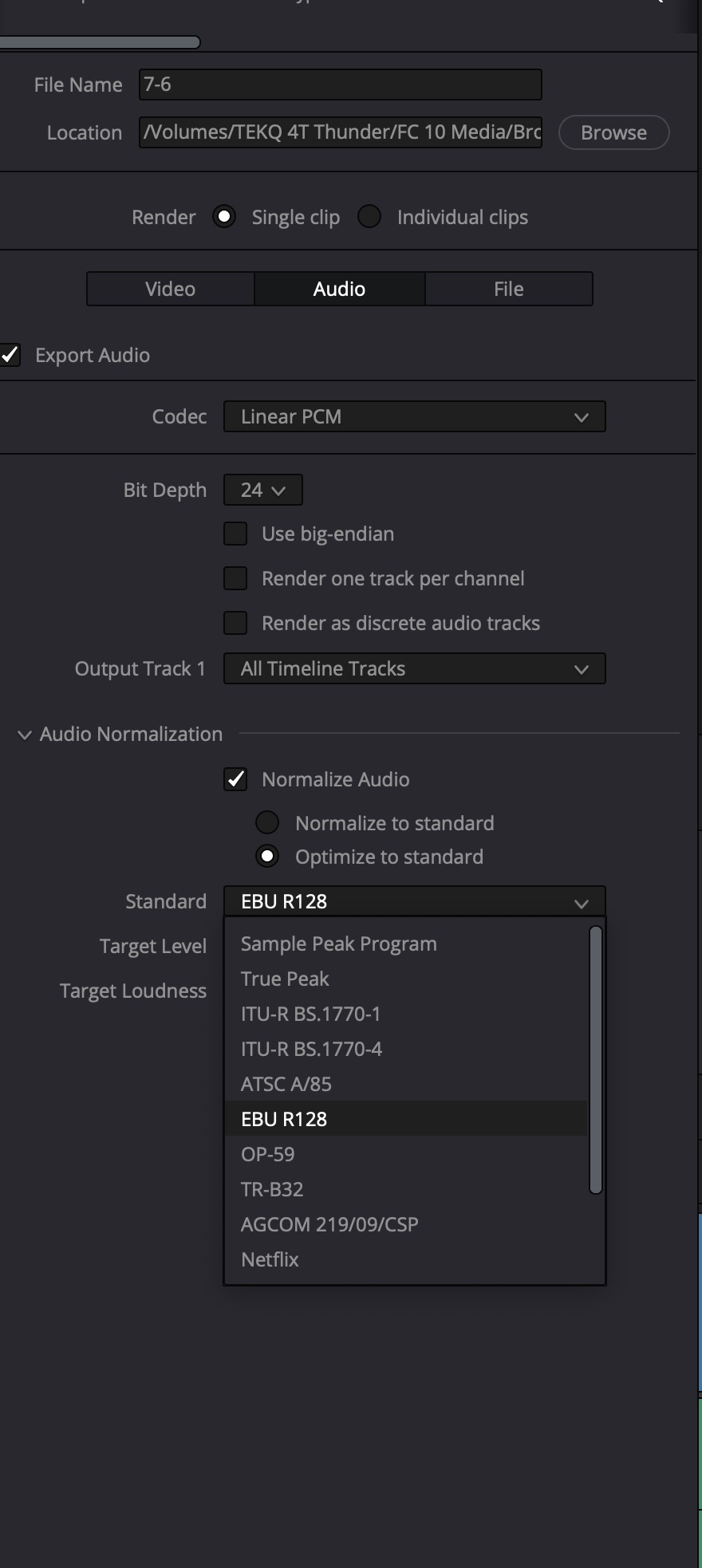
Task: Click the Standard list vertical scrollbar
Action: [x=595, y=1059]
